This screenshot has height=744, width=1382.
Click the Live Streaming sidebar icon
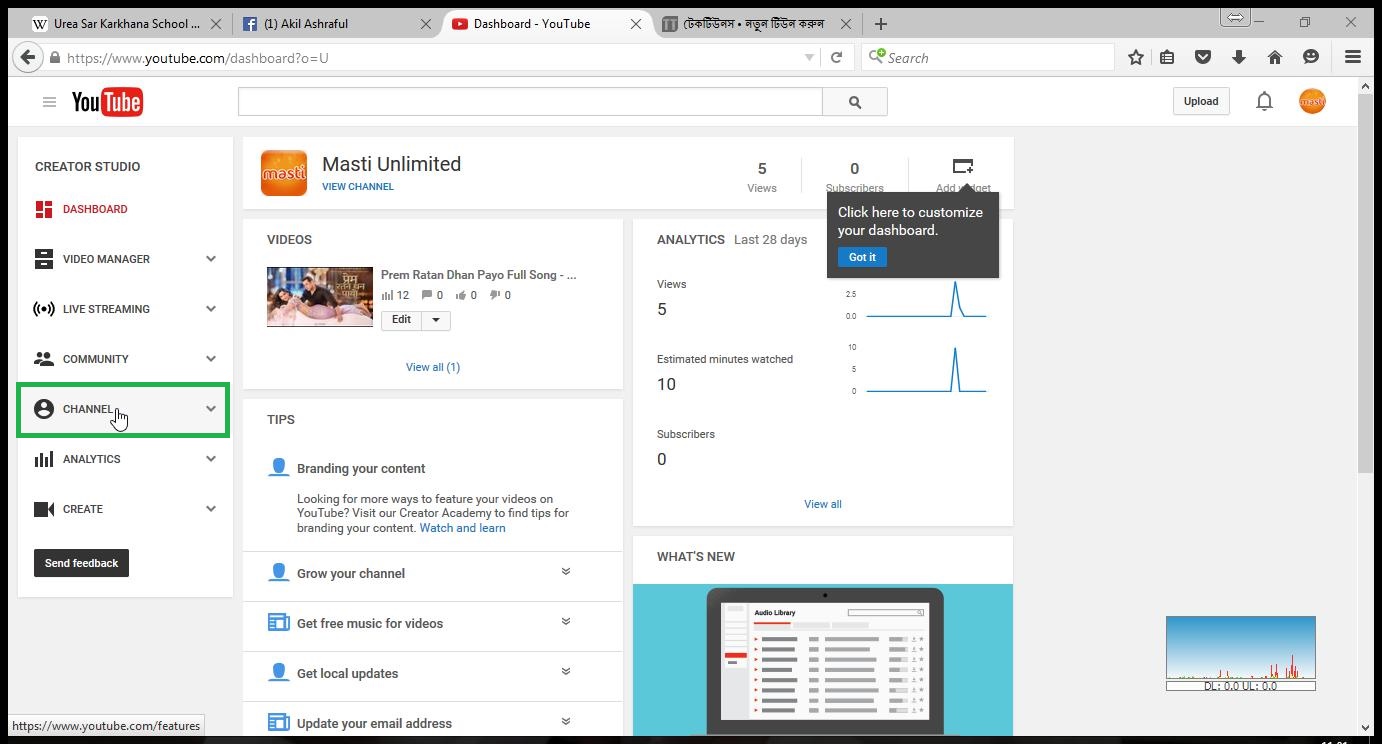tap(44, 309)
